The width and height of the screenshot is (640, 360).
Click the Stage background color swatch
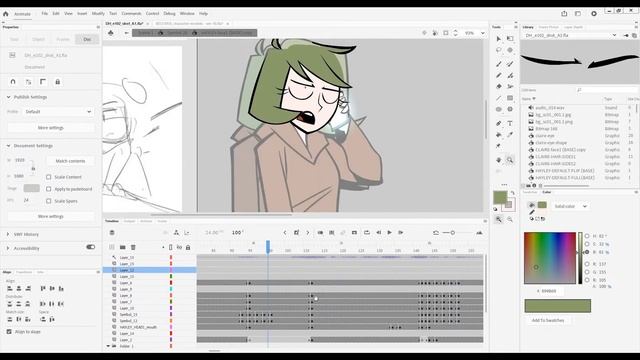[31, 189]
